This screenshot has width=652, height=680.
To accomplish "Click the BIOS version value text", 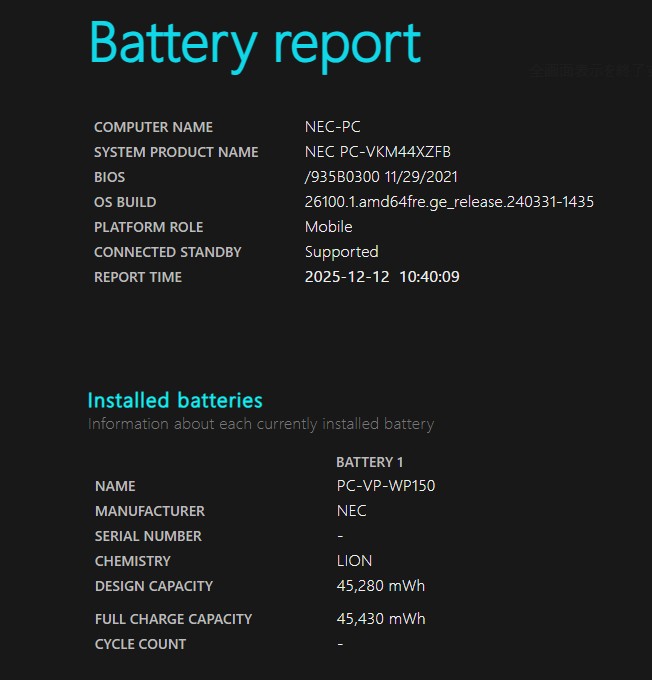I will [x=381, y=177].
